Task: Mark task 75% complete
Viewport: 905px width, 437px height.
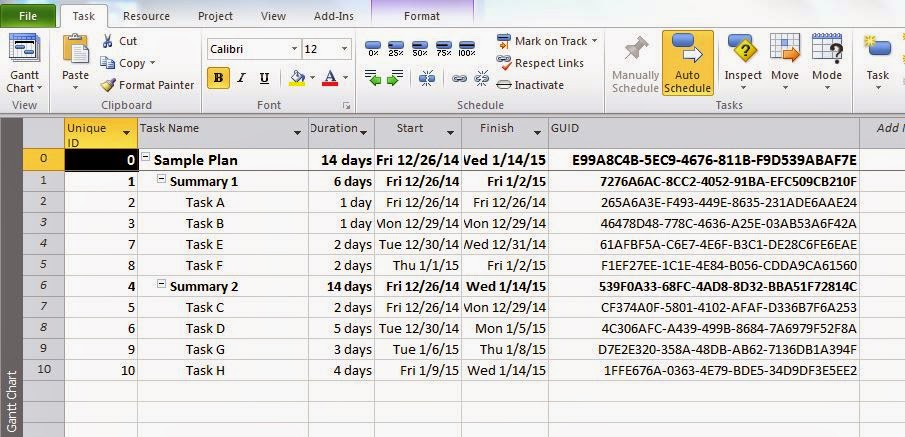Action: (x=443, y=47)
